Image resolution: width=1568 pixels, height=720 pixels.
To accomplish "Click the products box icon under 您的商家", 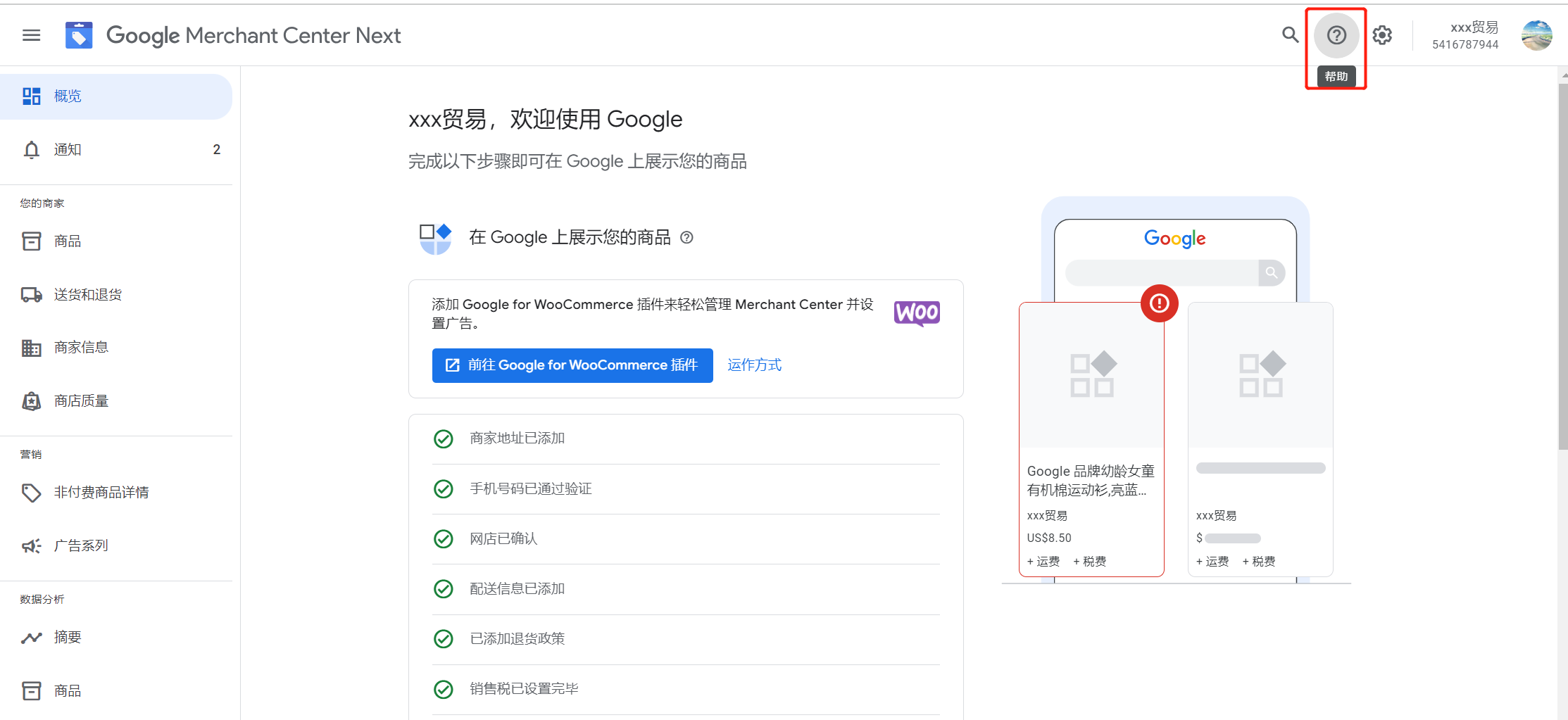I will [x=32, y=241].
